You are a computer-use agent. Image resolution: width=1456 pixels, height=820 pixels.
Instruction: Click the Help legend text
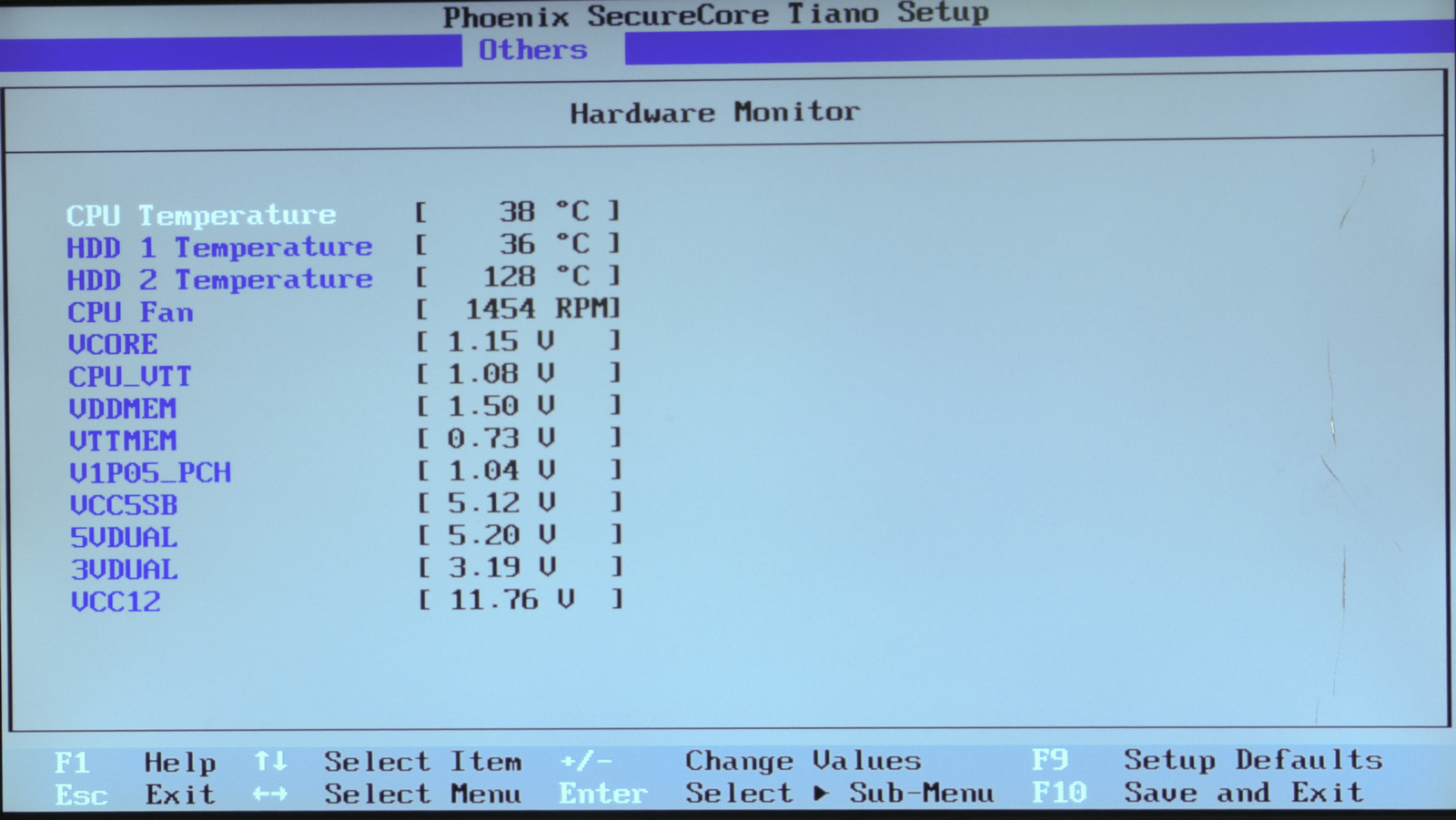180,762
